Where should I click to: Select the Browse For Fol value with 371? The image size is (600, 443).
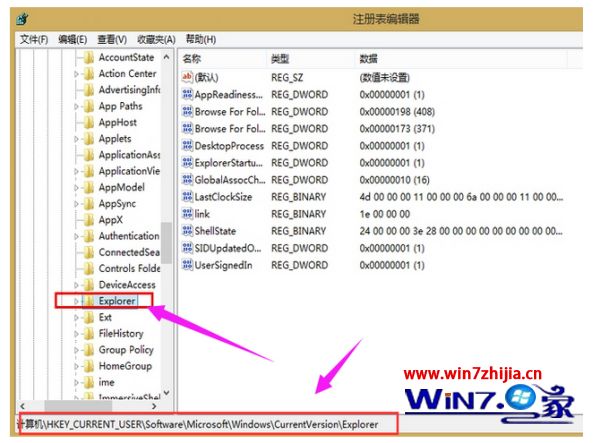pyautogui.click(x=230, y=129)
